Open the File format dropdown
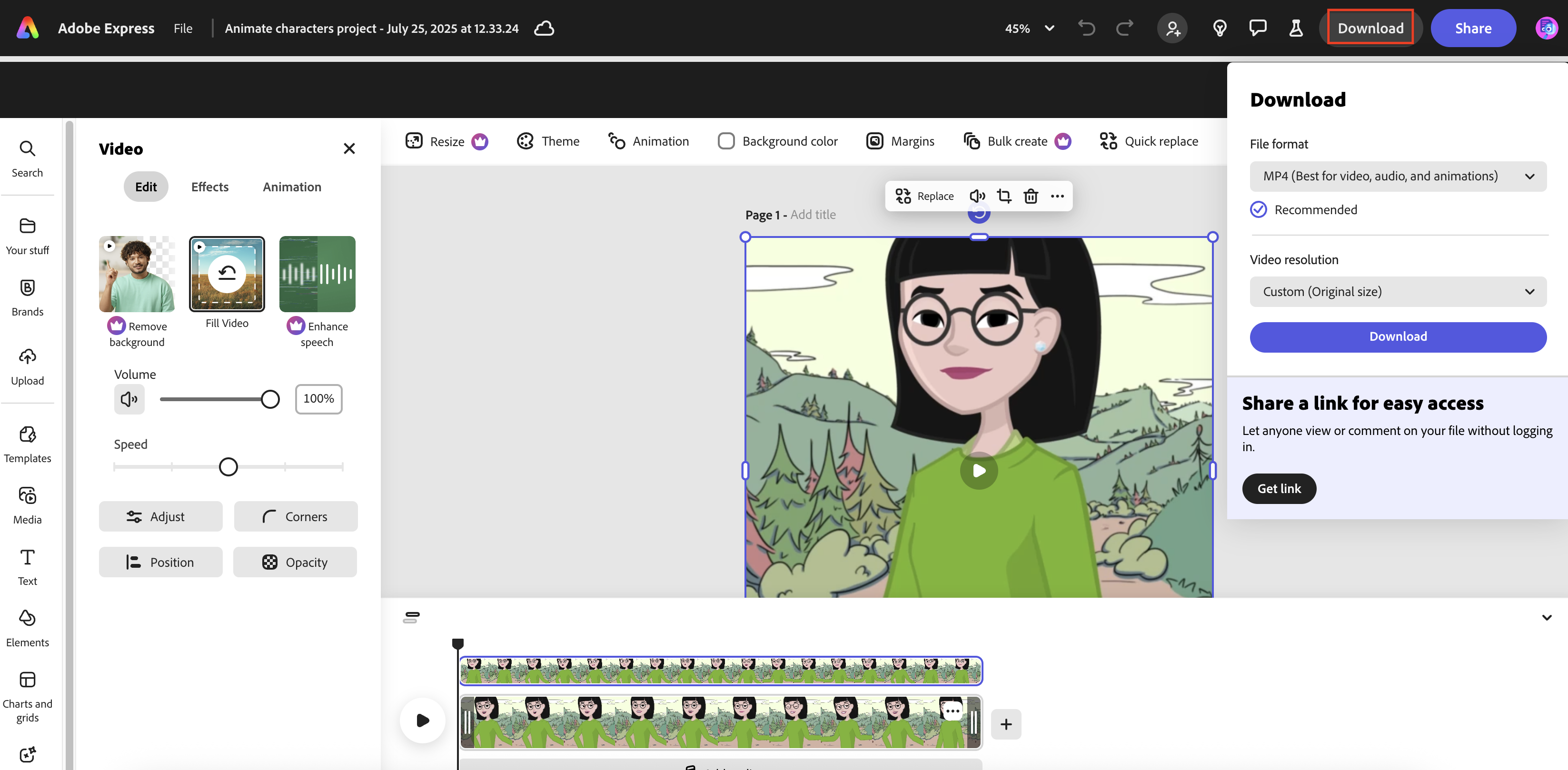 (1398, 177)
